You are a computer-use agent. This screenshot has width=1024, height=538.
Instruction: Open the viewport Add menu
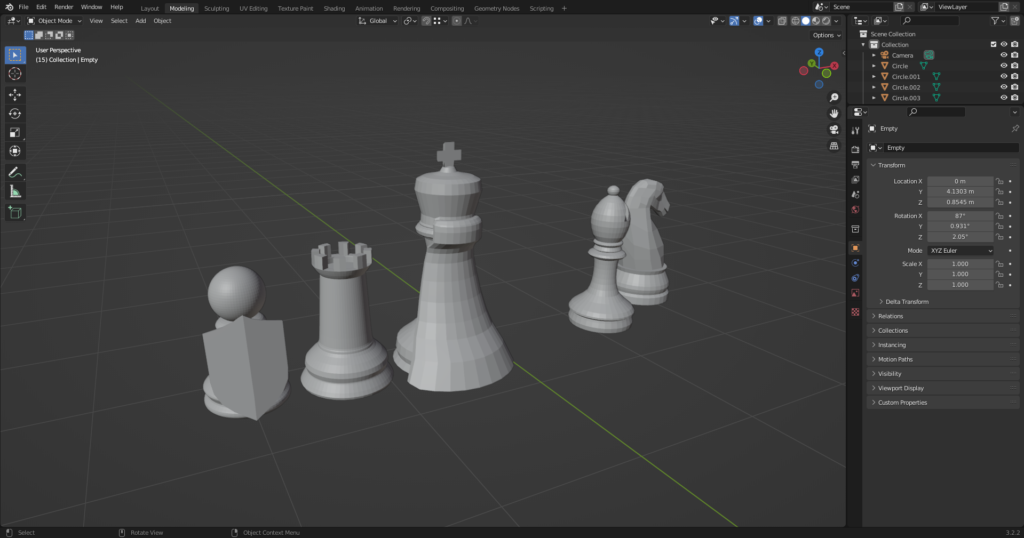click(x=140, y=21)
